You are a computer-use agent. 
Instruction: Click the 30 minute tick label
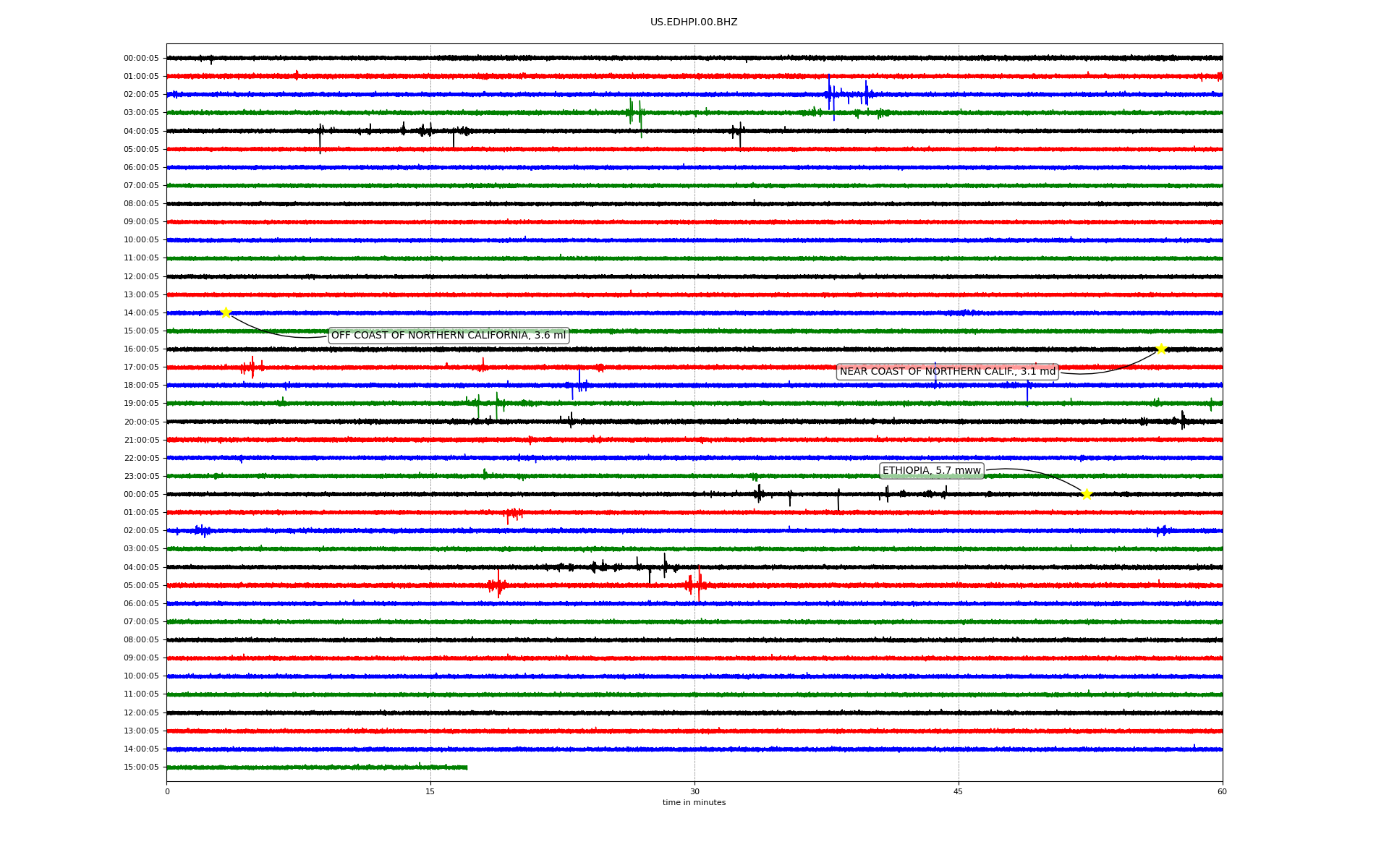pyautogui.click(x=694, y=791)
